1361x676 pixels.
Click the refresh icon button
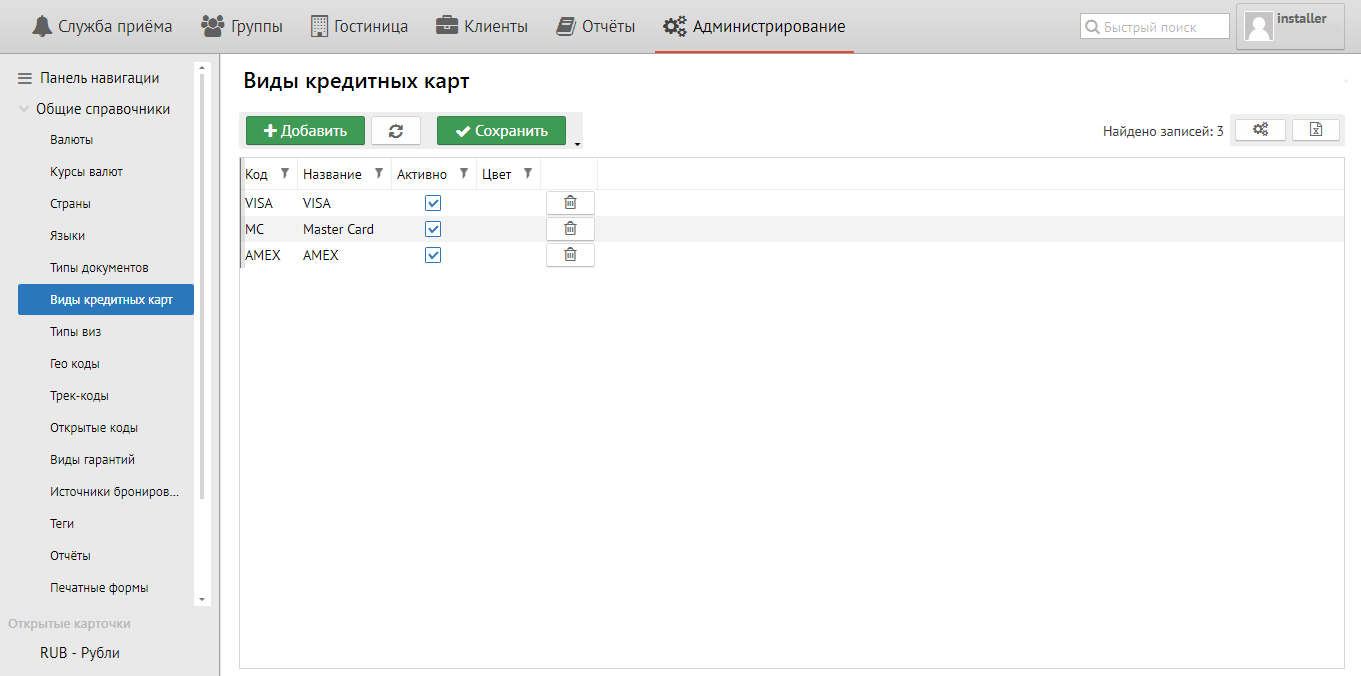pyautogui.click(x=396, y=131)
